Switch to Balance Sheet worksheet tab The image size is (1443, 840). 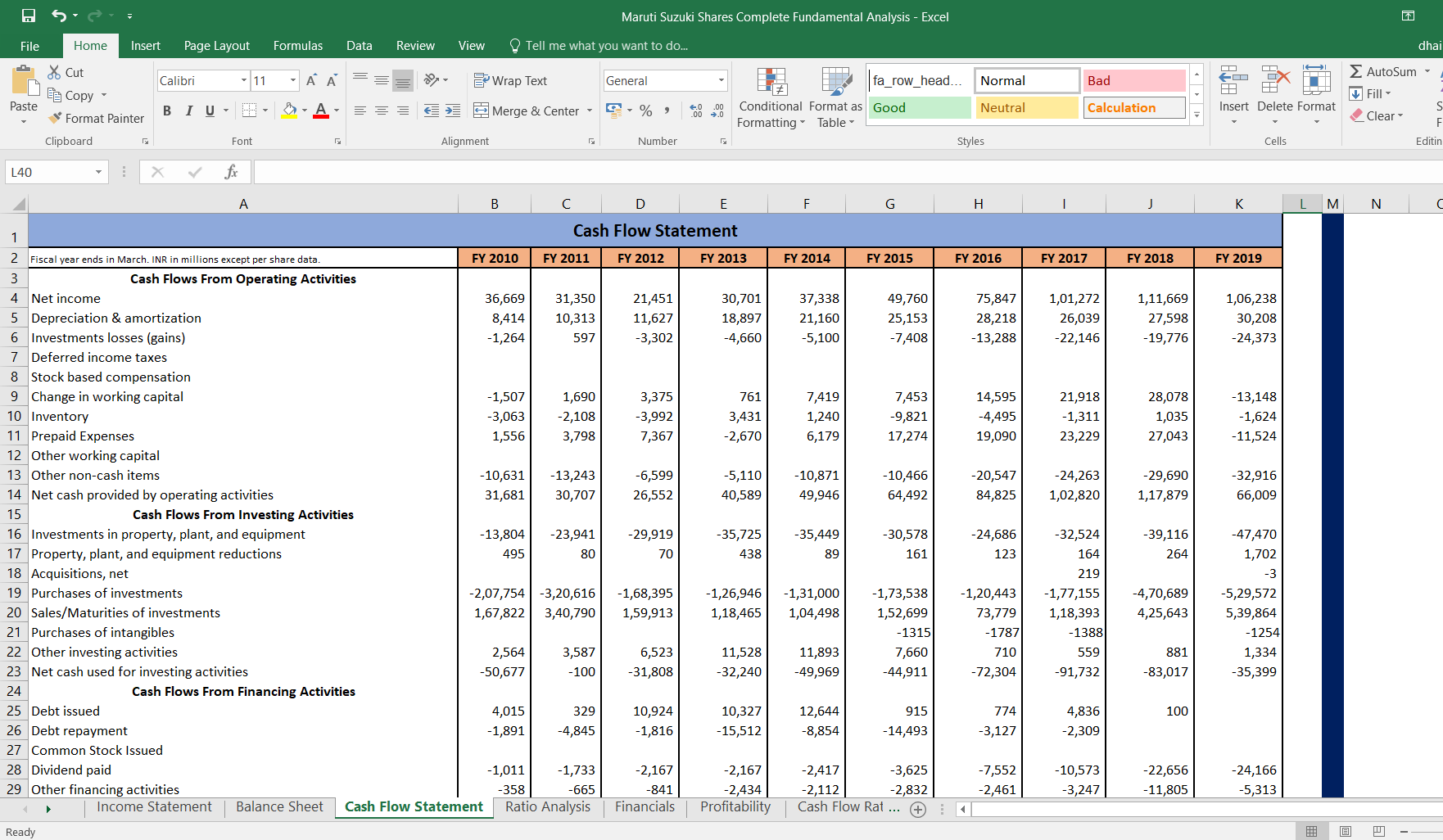[x=279, y=806]
